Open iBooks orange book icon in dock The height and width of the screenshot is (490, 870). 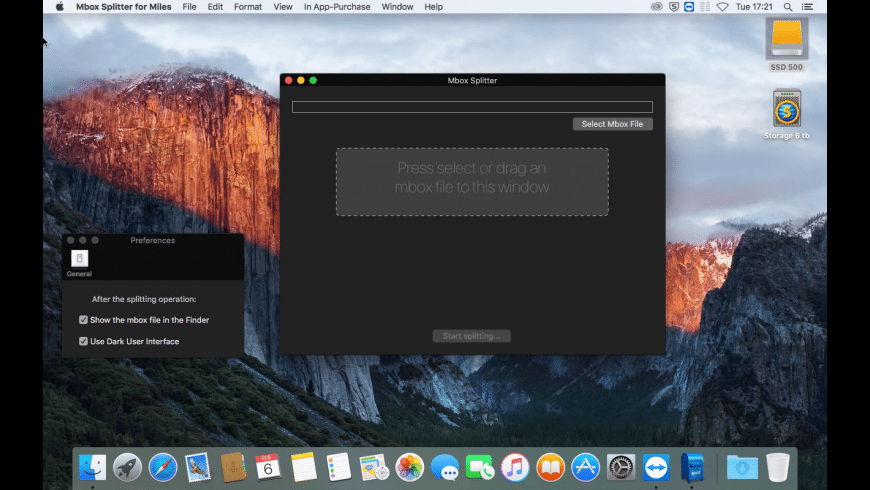[550, 467]
